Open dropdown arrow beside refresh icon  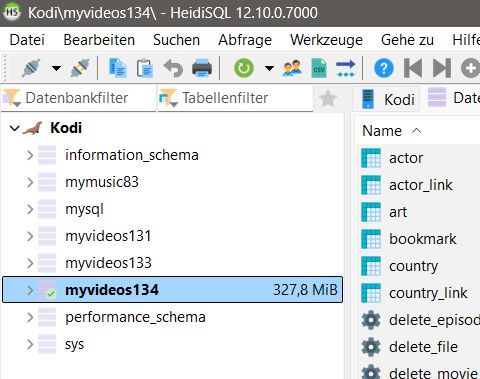pos(269,68)
